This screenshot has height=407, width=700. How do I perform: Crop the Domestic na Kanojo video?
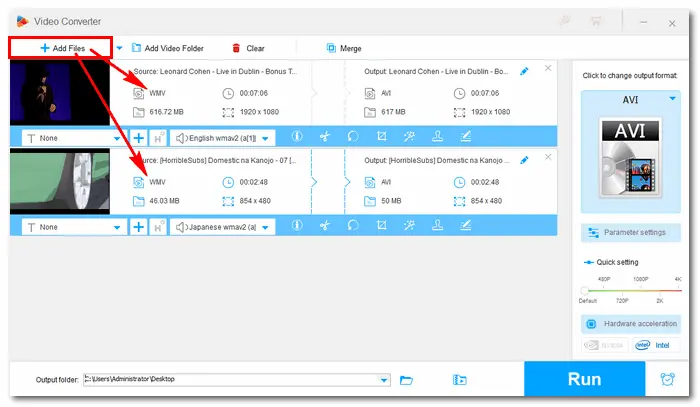pos(381,225)
